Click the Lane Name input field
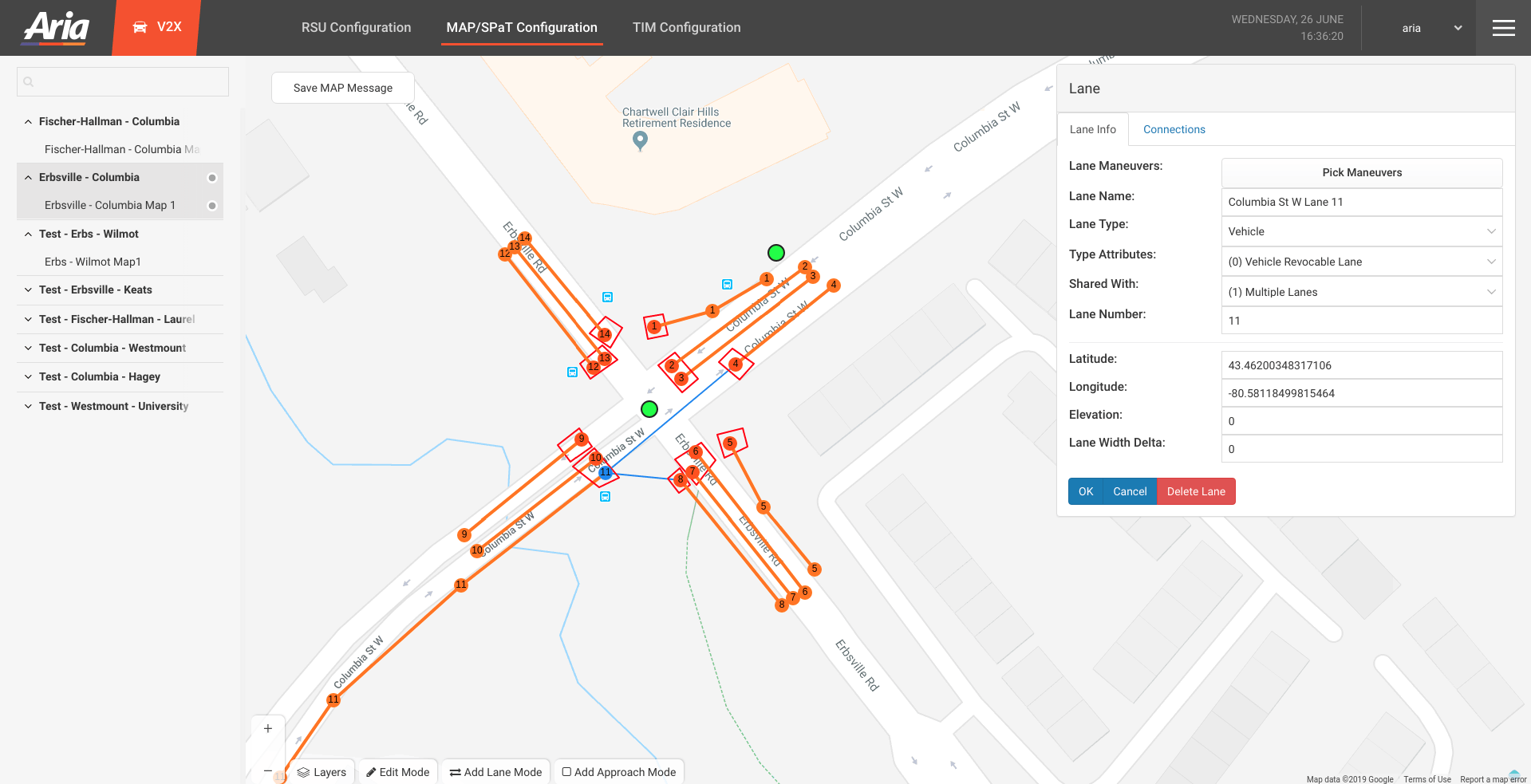The width and height of the screenshot is (1531, 784). (x=1362, y=202)
